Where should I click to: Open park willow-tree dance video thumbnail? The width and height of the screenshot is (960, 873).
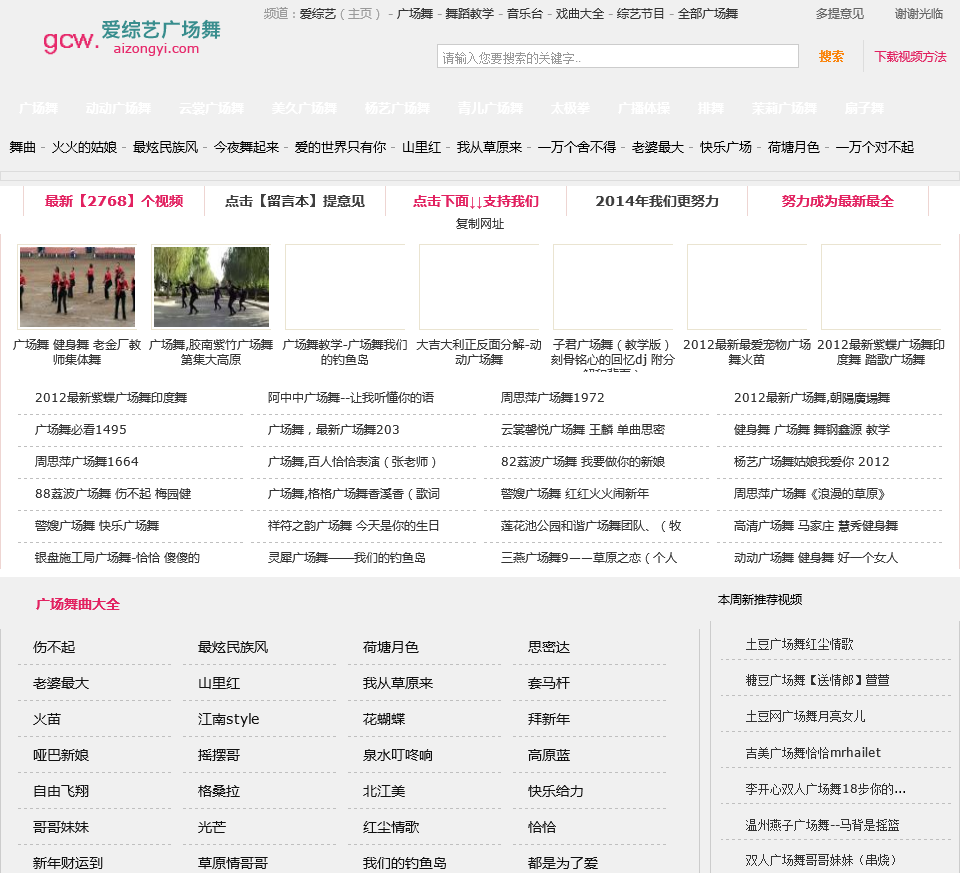click(211, 287)
